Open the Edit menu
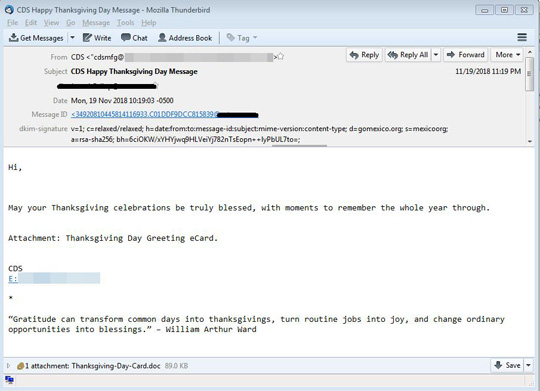540x391 pixels. tap(31, 23)
